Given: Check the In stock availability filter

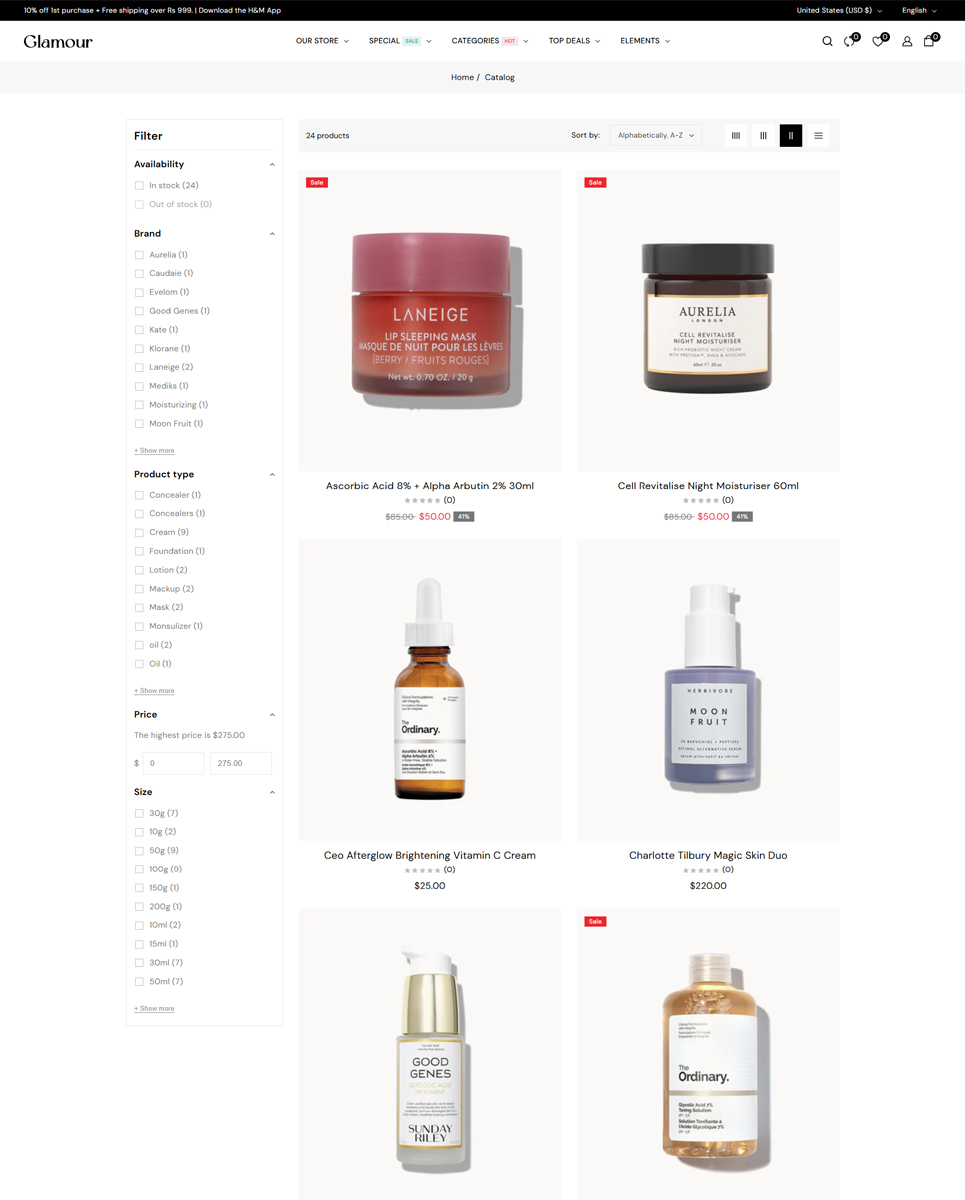Looking at the screenshot, I should 139,186.
